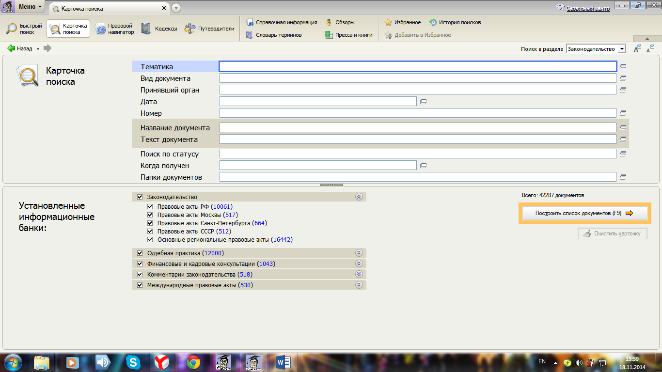
Task: Expand Финансовые и кадровые консультации section
Action: coord(358,263)
